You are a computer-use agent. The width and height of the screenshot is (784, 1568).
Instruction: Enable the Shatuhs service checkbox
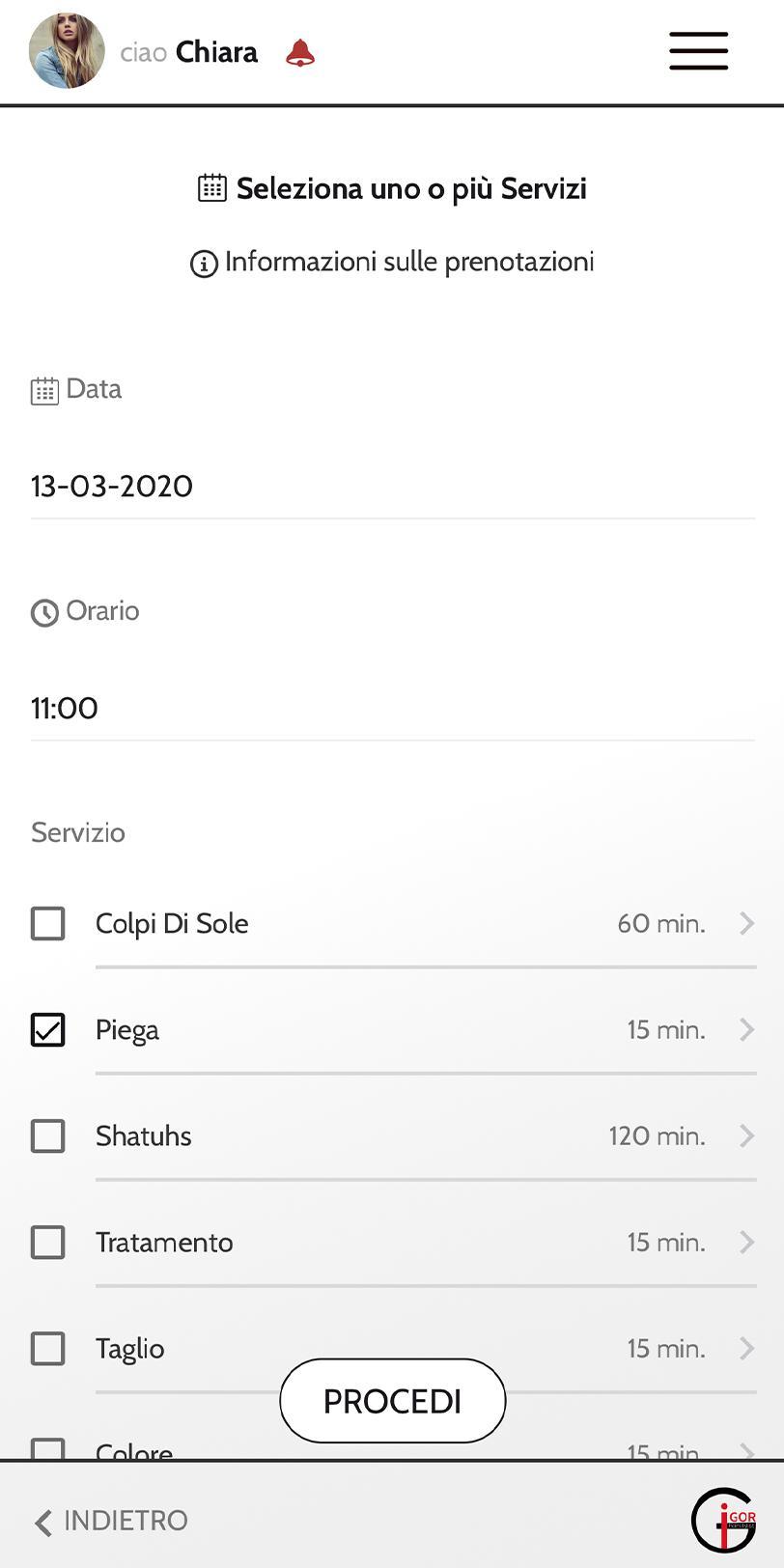pyautogui.click(x=48, y=1136)
